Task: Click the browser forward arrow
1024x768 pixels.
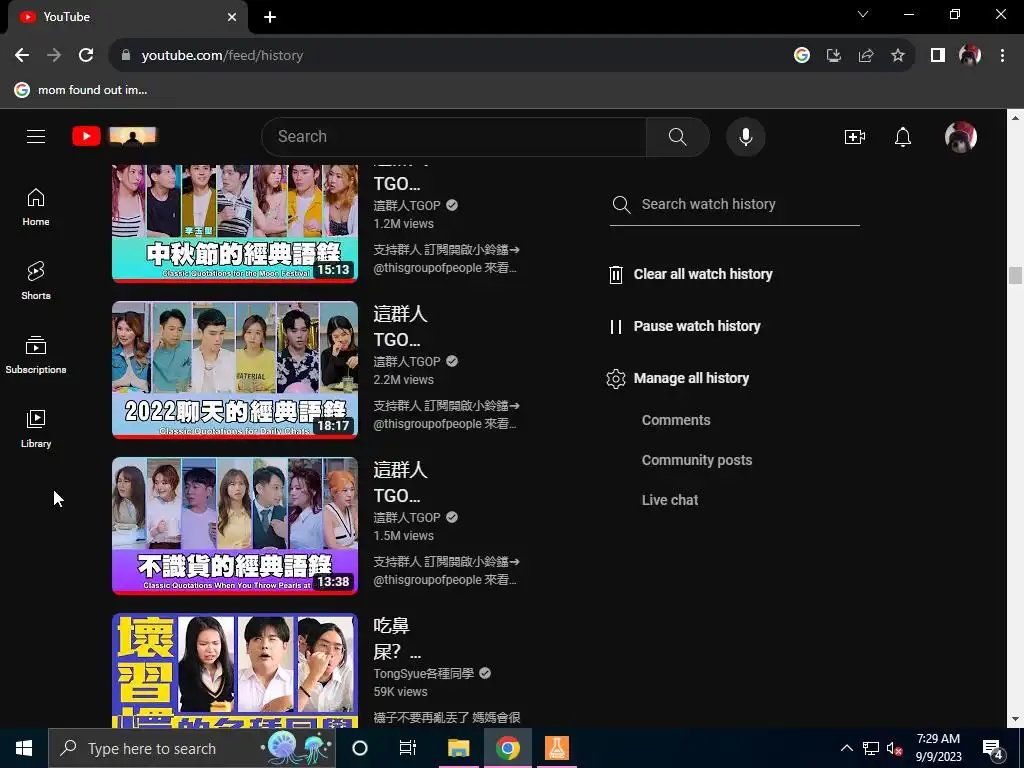Action: pyautogui.click(x=54, y=56)
